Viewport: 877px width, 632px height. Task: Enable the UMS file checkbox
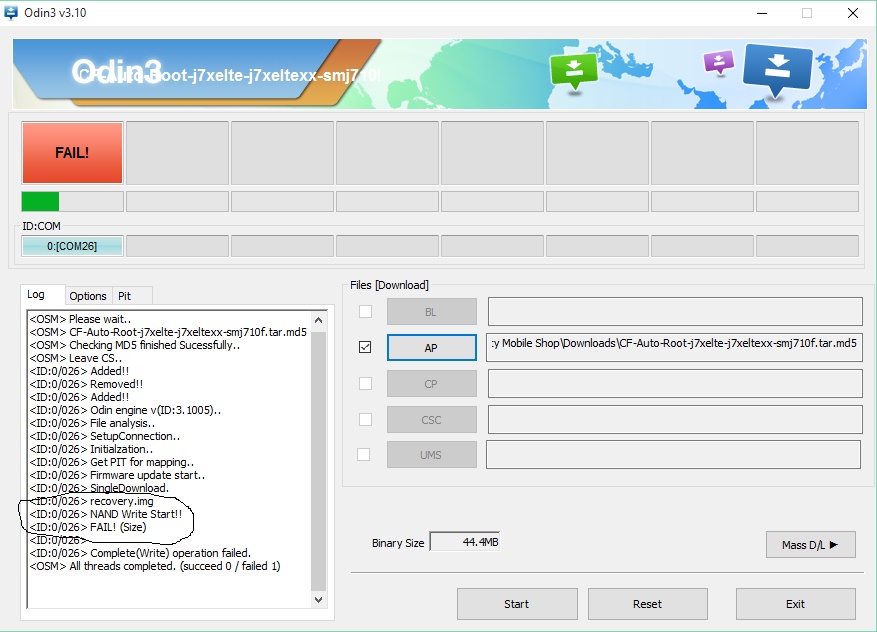pos(364,455)
